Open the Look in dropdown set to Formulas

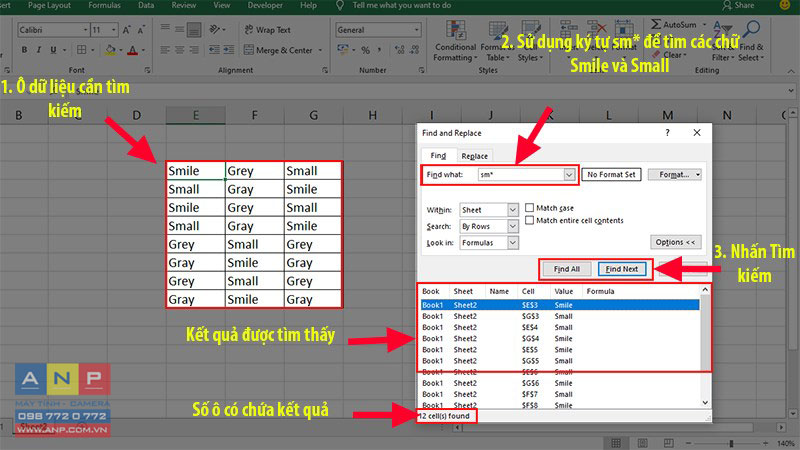(x=513, y=243)
